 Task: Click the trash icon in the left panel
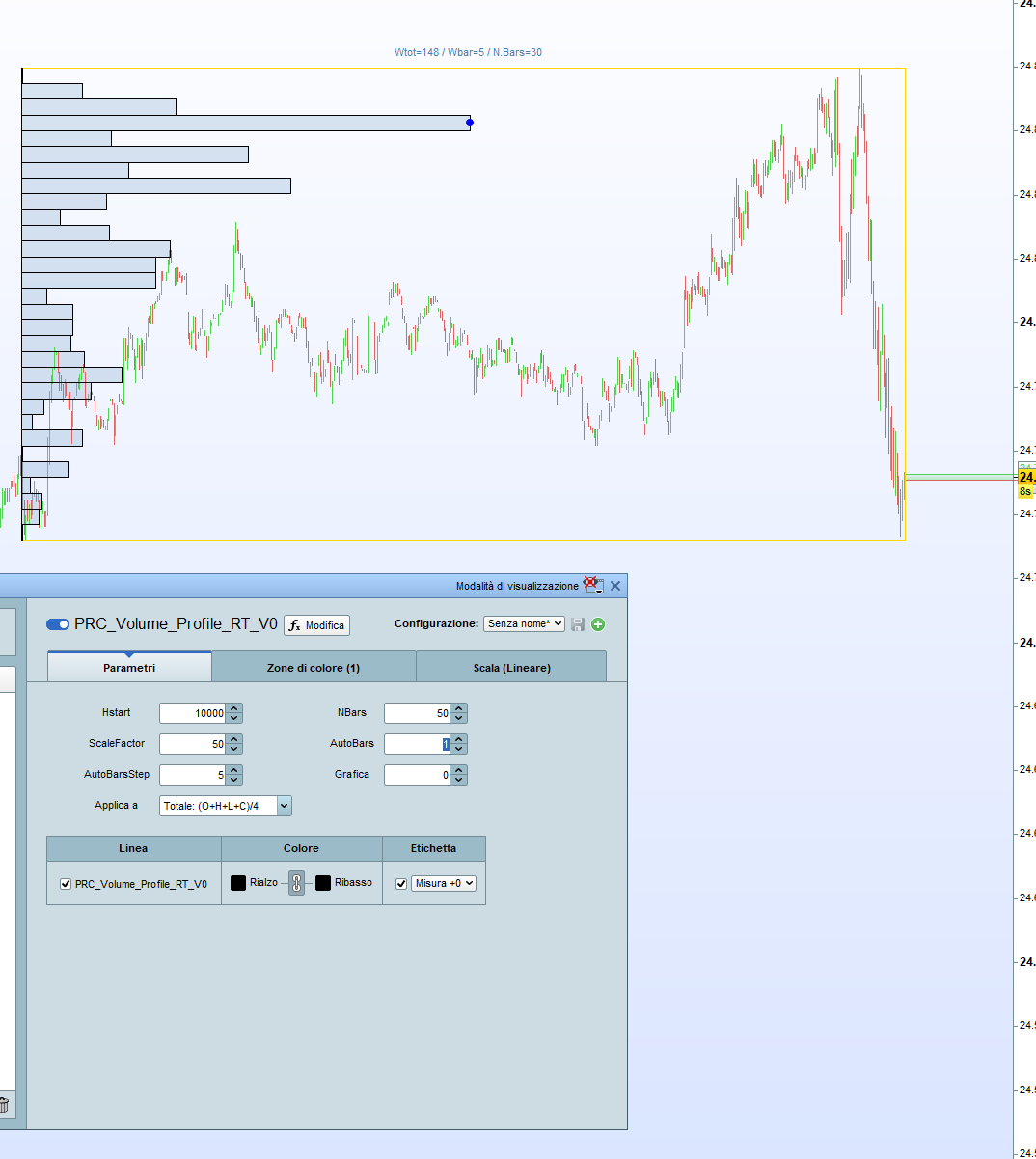[4, 1106]
